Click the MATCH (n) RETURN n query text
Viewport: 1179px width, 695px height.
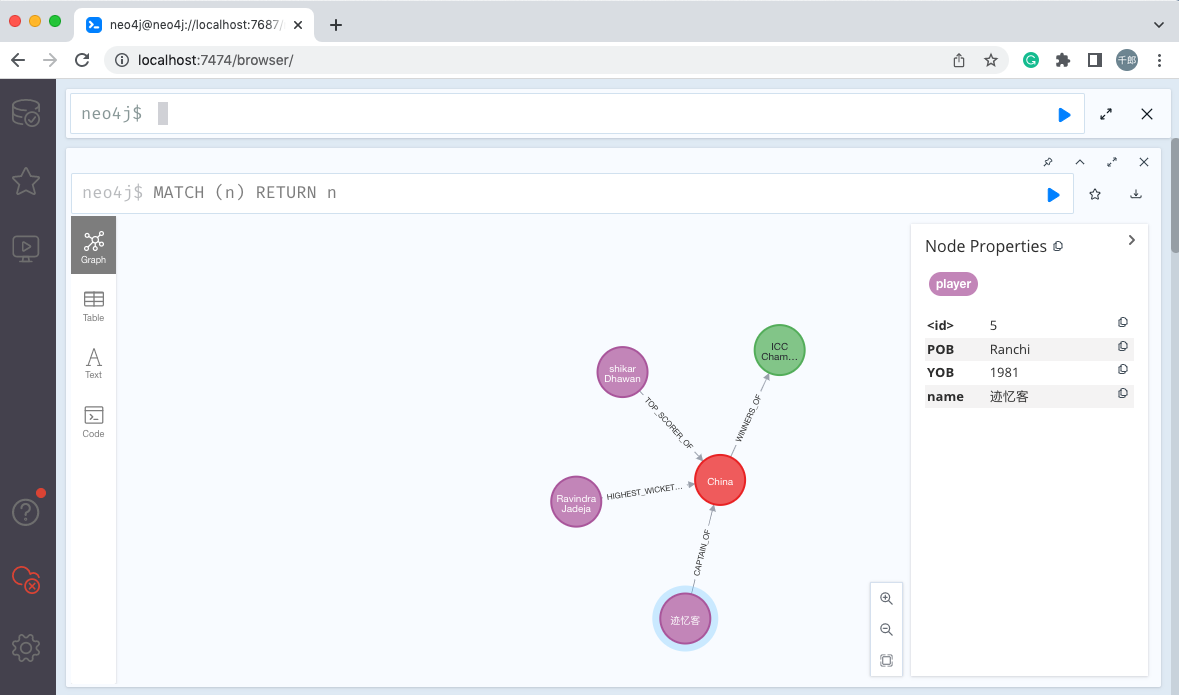point(244,193)
